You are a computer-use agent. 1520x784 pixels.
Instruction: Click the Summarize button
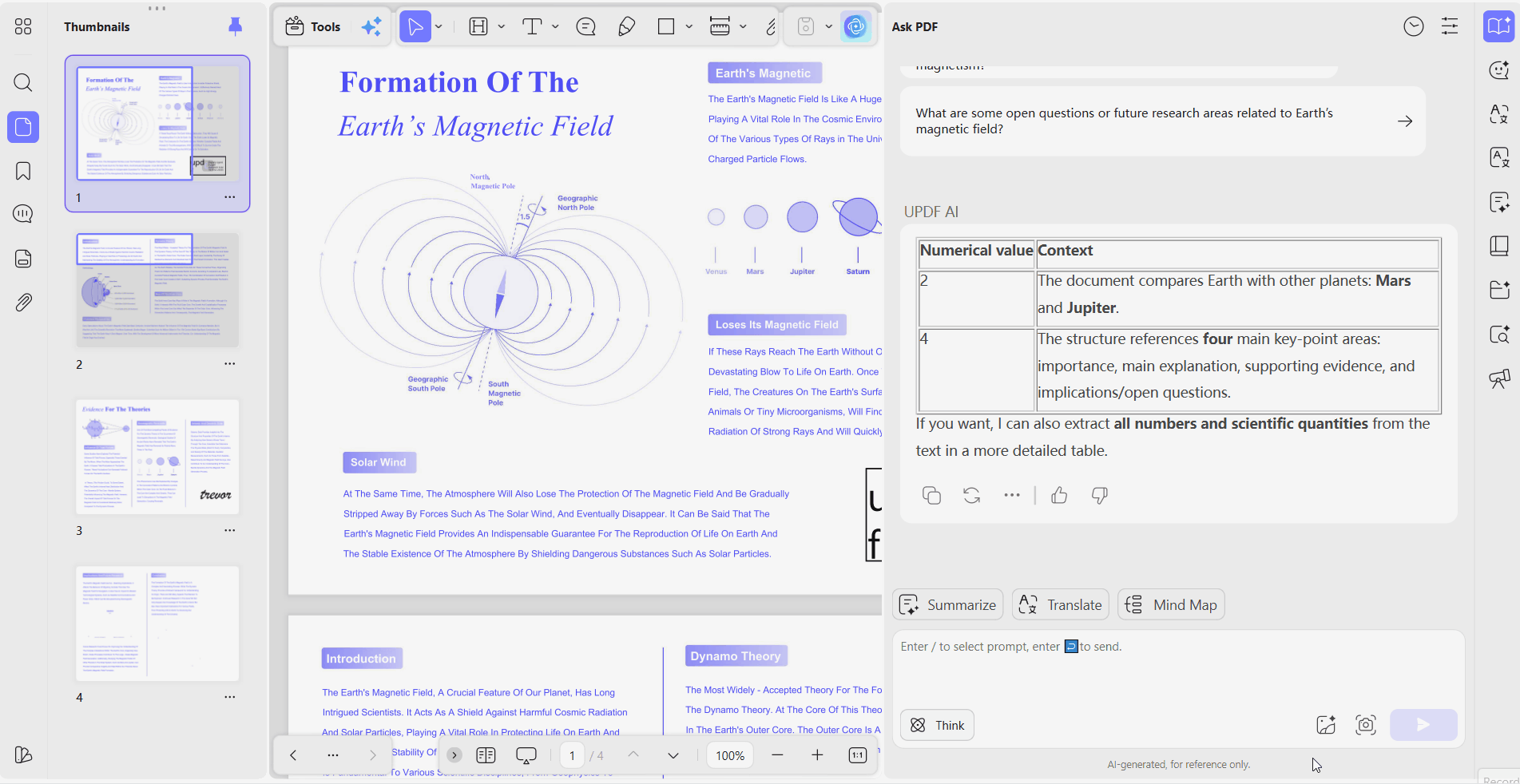pyautogui.click(x=948, y=605)
